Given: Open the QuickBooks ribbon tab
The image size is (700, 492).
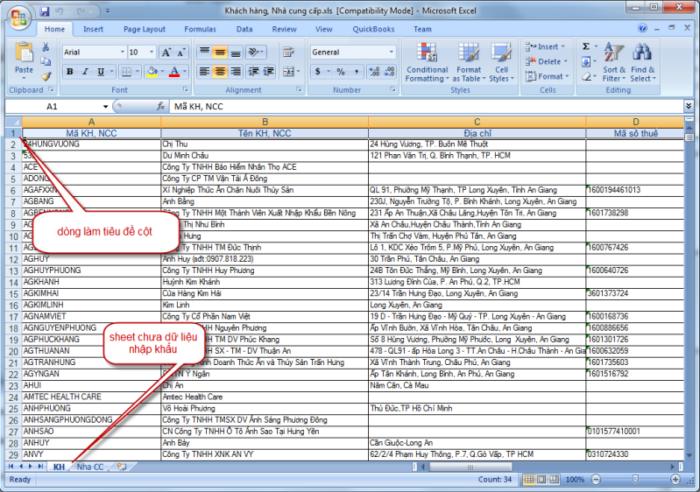Looking at the screenshot, I should tap(373, 29).
